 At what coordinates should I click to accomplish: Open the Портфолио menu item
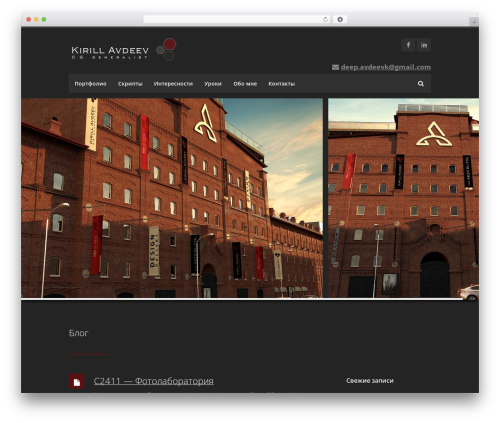(90, 84)
